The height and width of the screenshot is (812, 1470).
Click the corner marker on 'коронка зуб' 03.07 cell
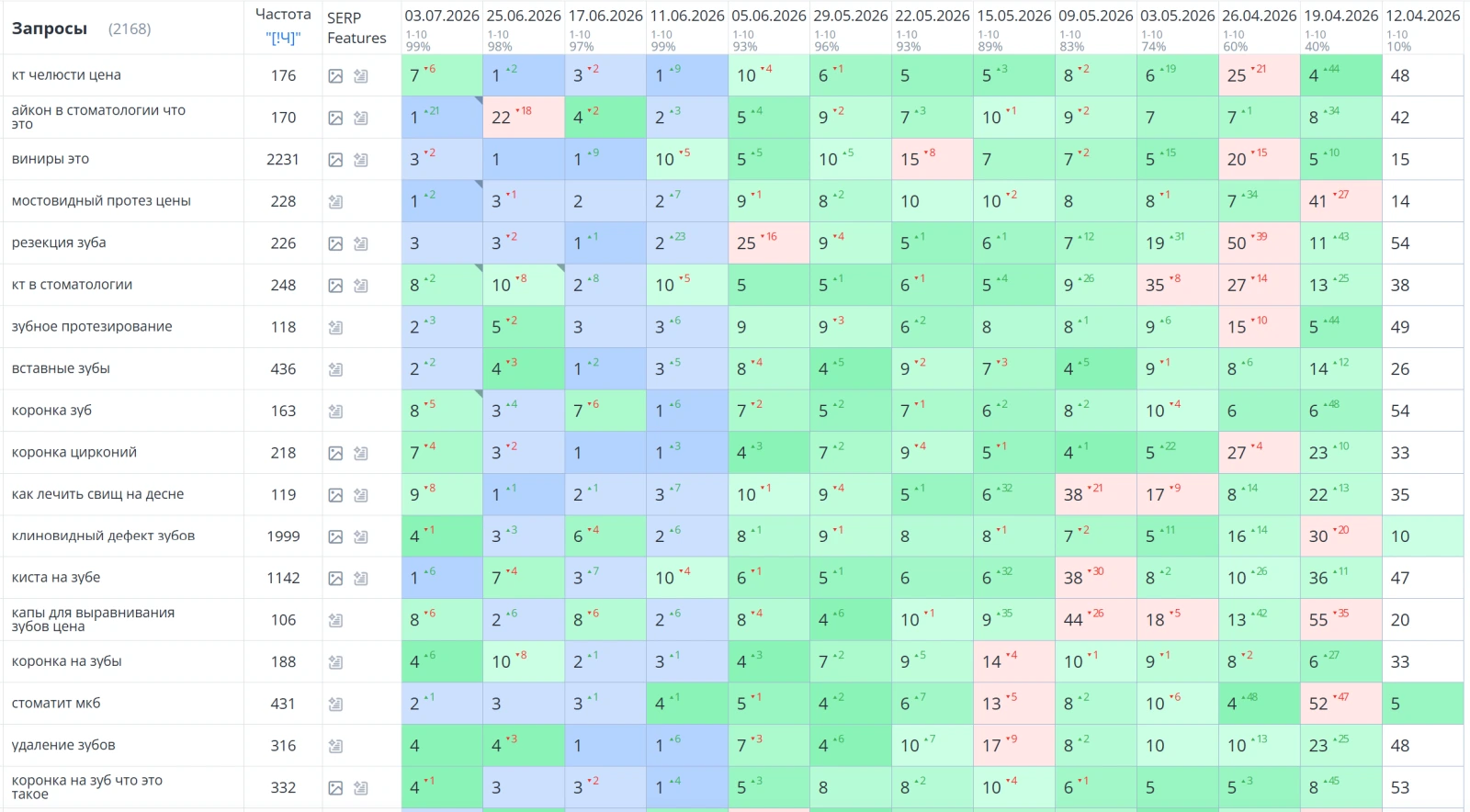[478, 394]
